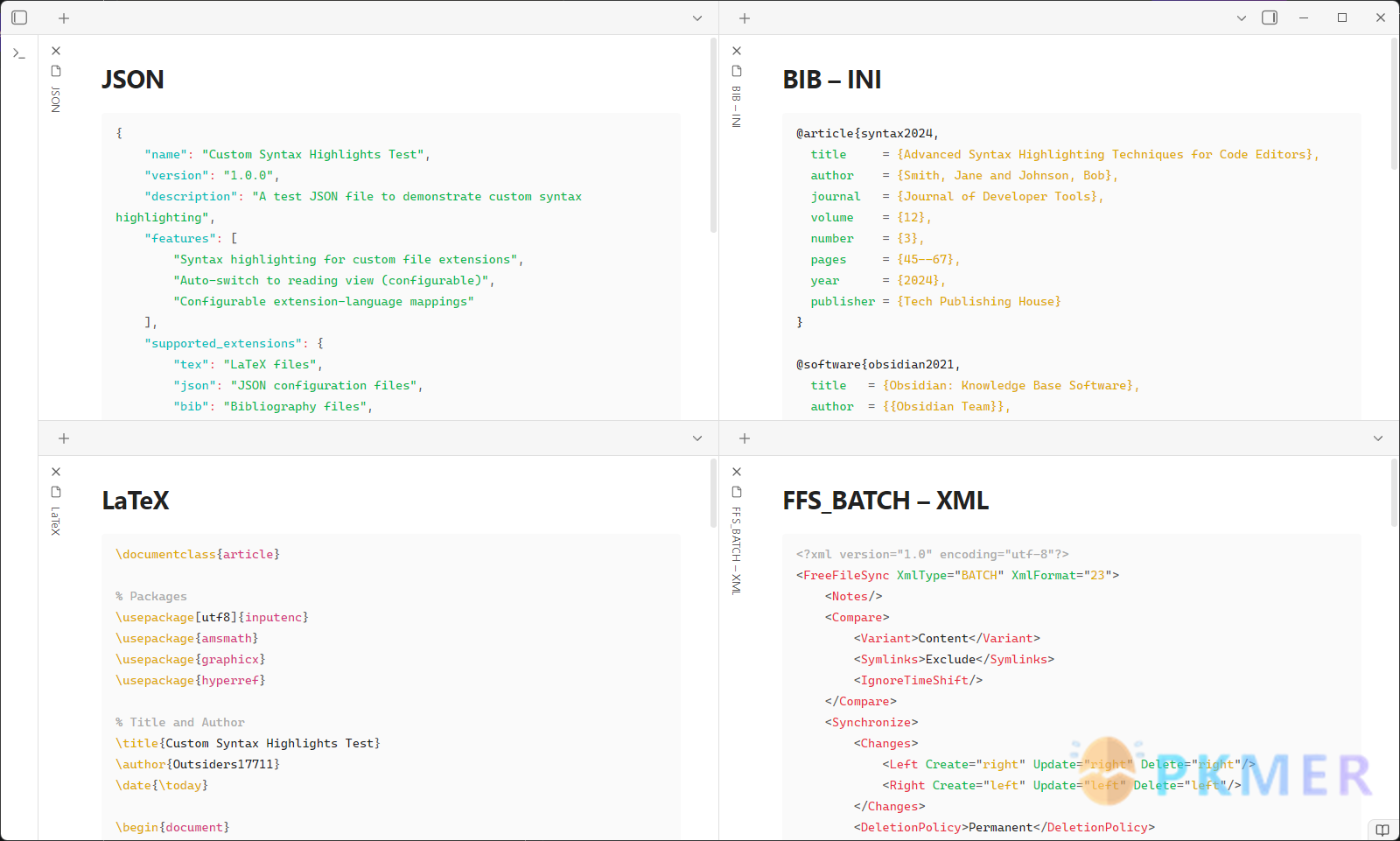The height and width of the screenshot is (841, 1400).
Task: Add new tab in the JSON pane
Action: [64, 18]
